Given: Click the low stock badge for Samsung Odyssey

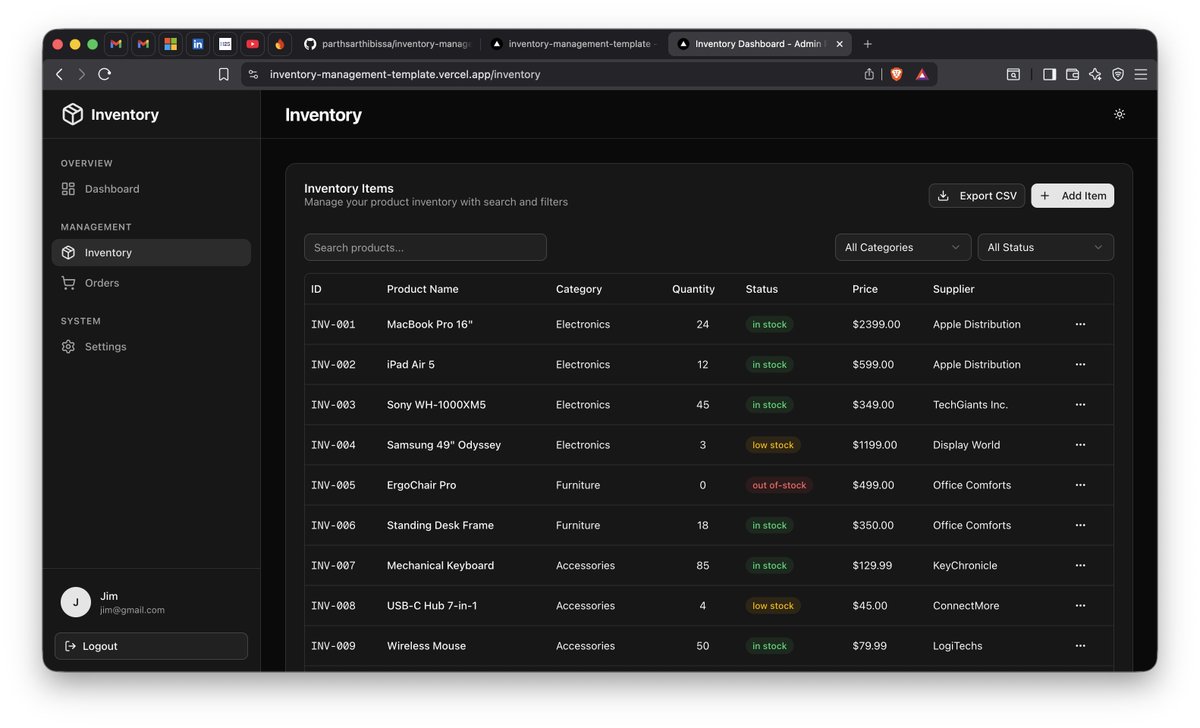Looking at the screenshot, I should point(773,445).
